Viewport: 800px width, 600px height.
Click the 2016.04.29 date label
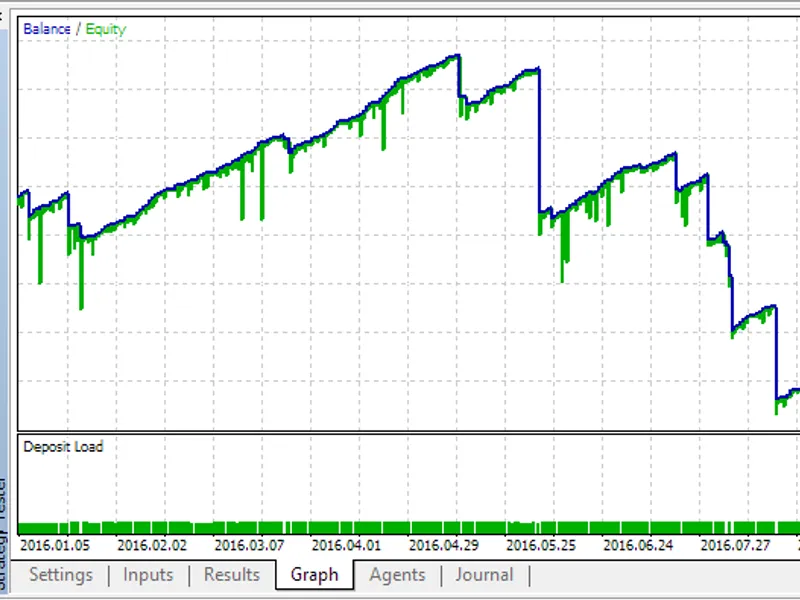(x=444, y=545)
